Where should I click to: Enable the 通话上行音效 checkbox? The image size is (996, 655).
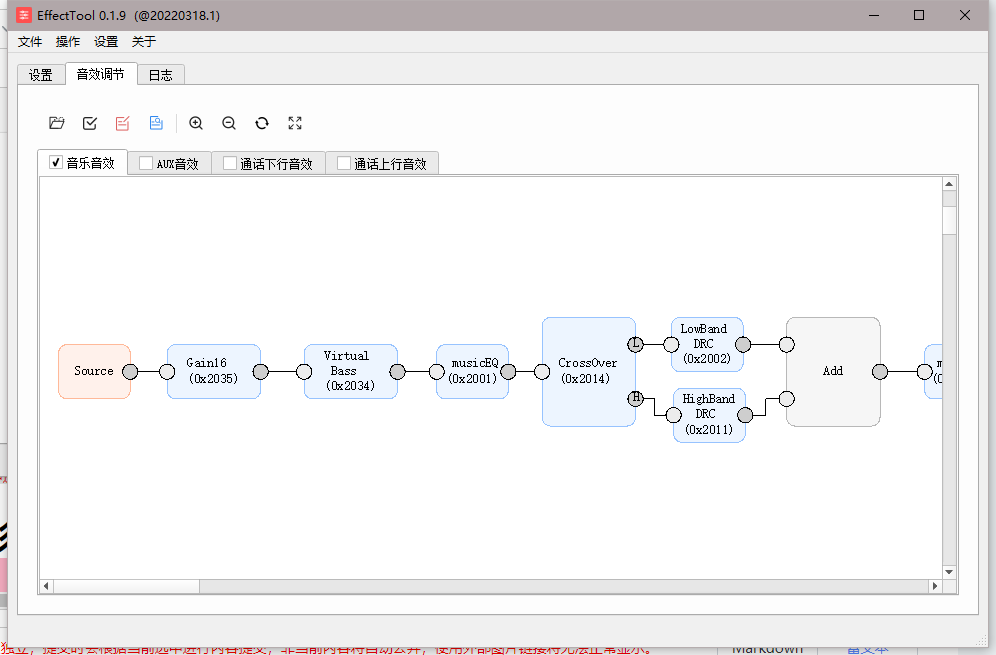point(344,163)
